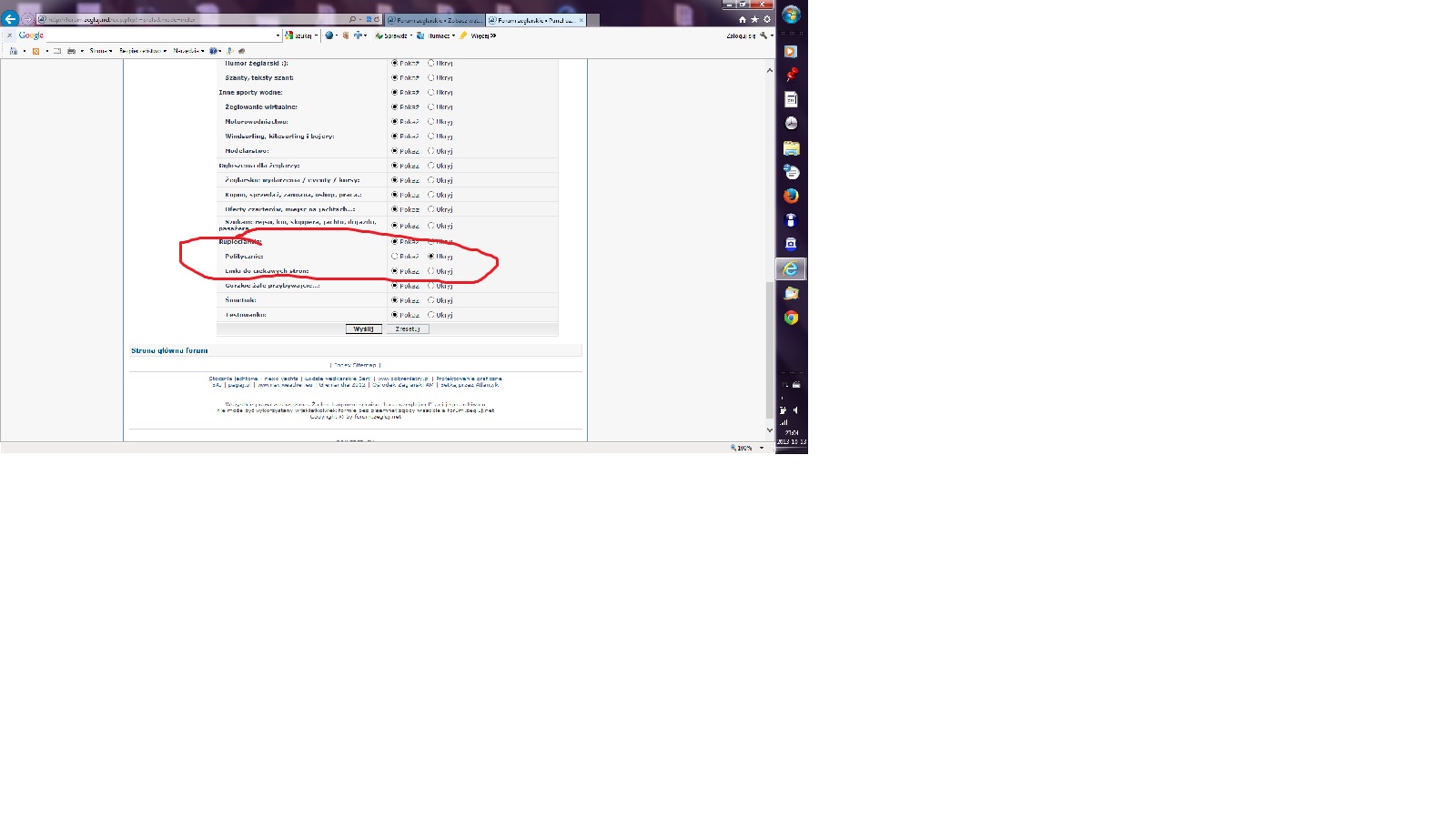Select Ukryj for Windsurfing, kitesurfing row

tap(431, 136)
